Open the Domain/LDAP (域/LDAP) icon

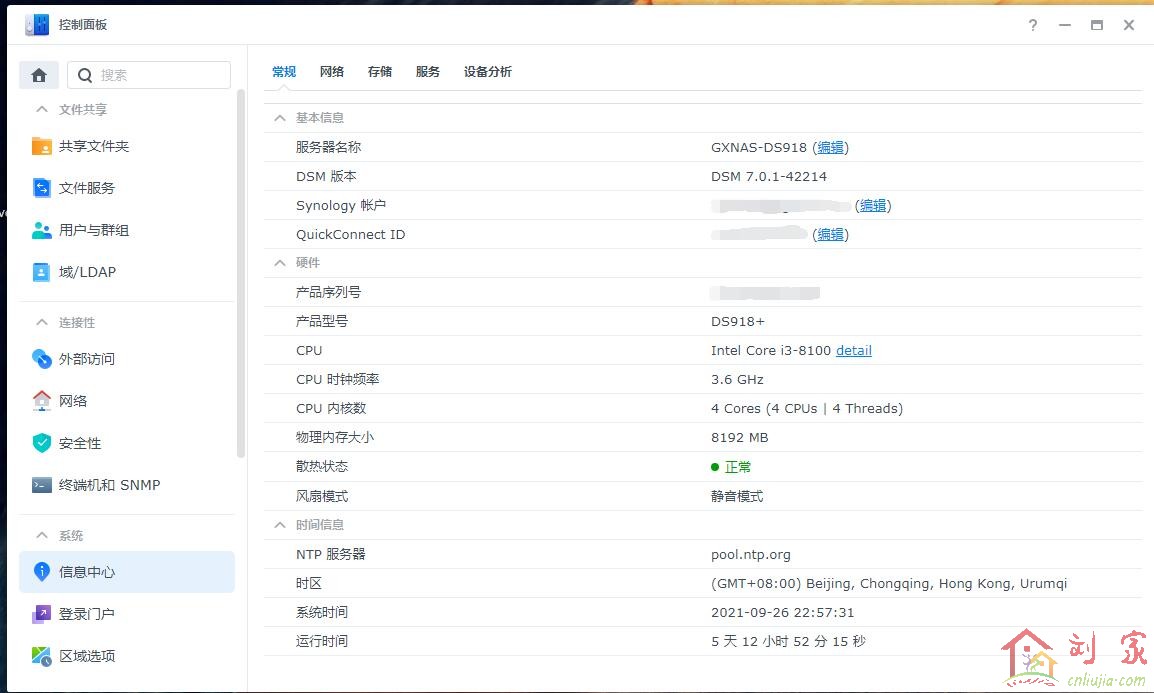click(41, 272)
